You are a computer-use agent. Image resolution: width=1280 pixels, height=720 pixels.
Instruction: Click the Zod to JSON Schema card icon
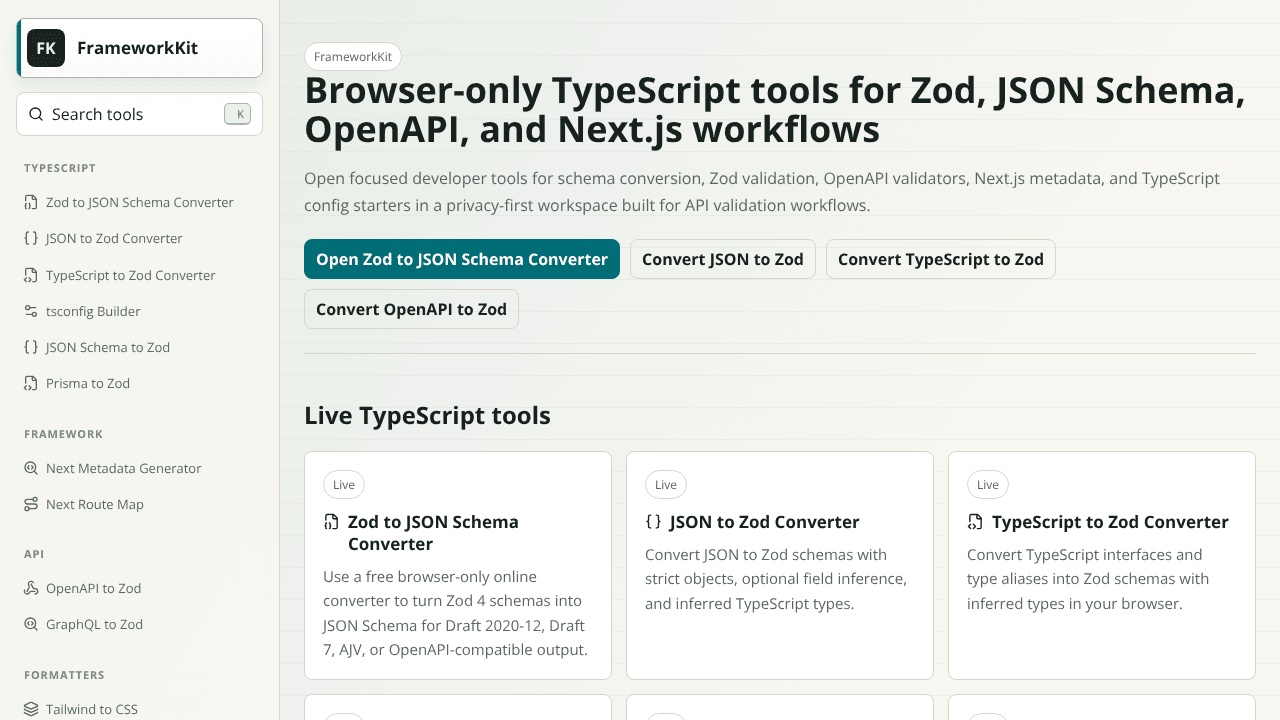331,522
